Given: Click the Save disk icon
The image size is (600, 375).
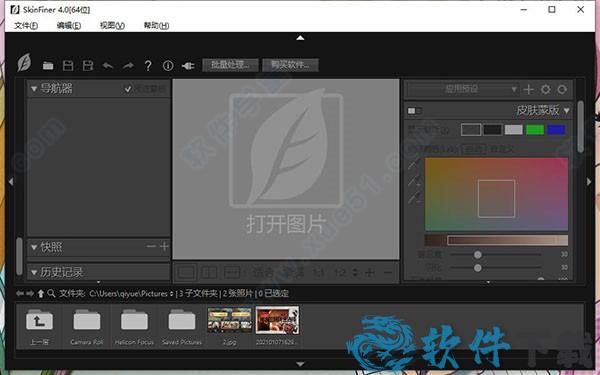Looking at the screenshot, I should coord(68,66).
